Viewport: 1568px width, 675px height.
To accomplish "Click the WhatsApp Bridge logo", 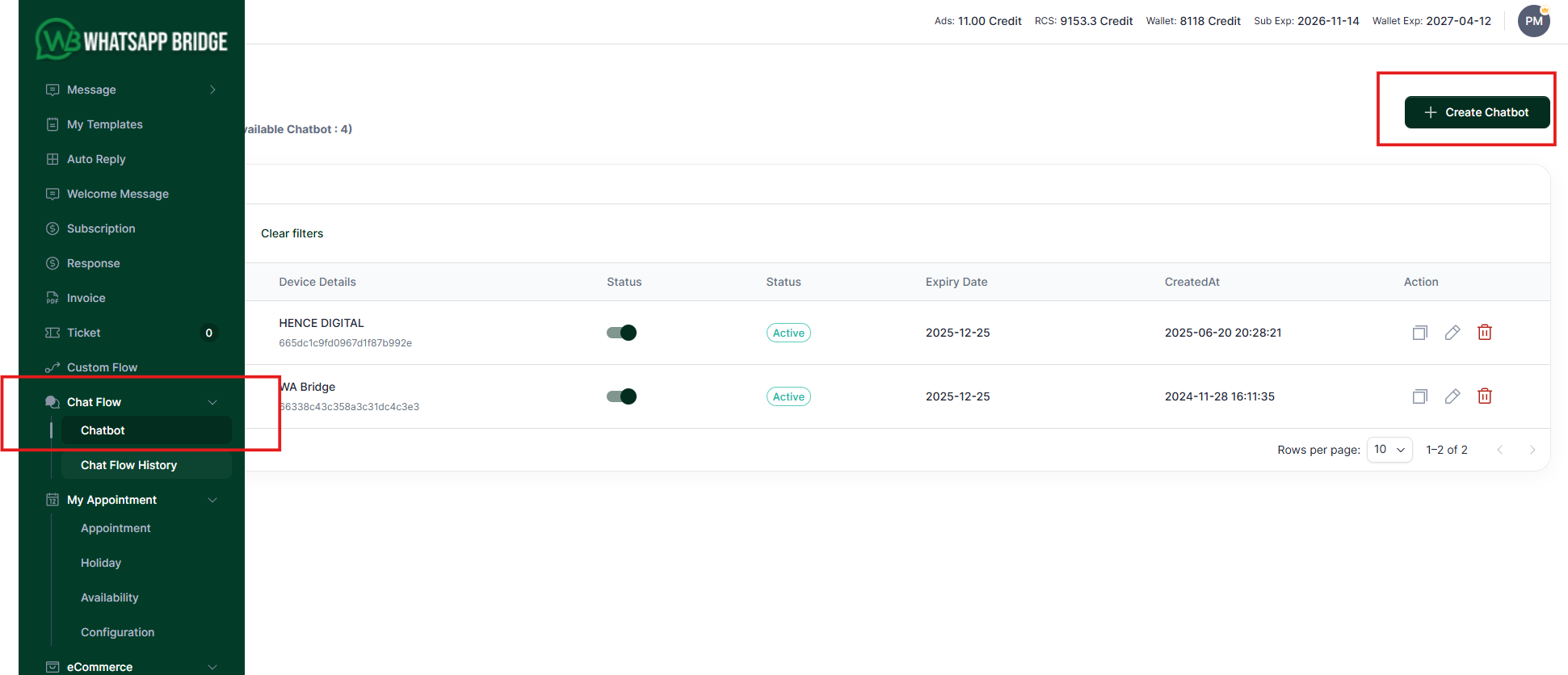I will 132,40.
